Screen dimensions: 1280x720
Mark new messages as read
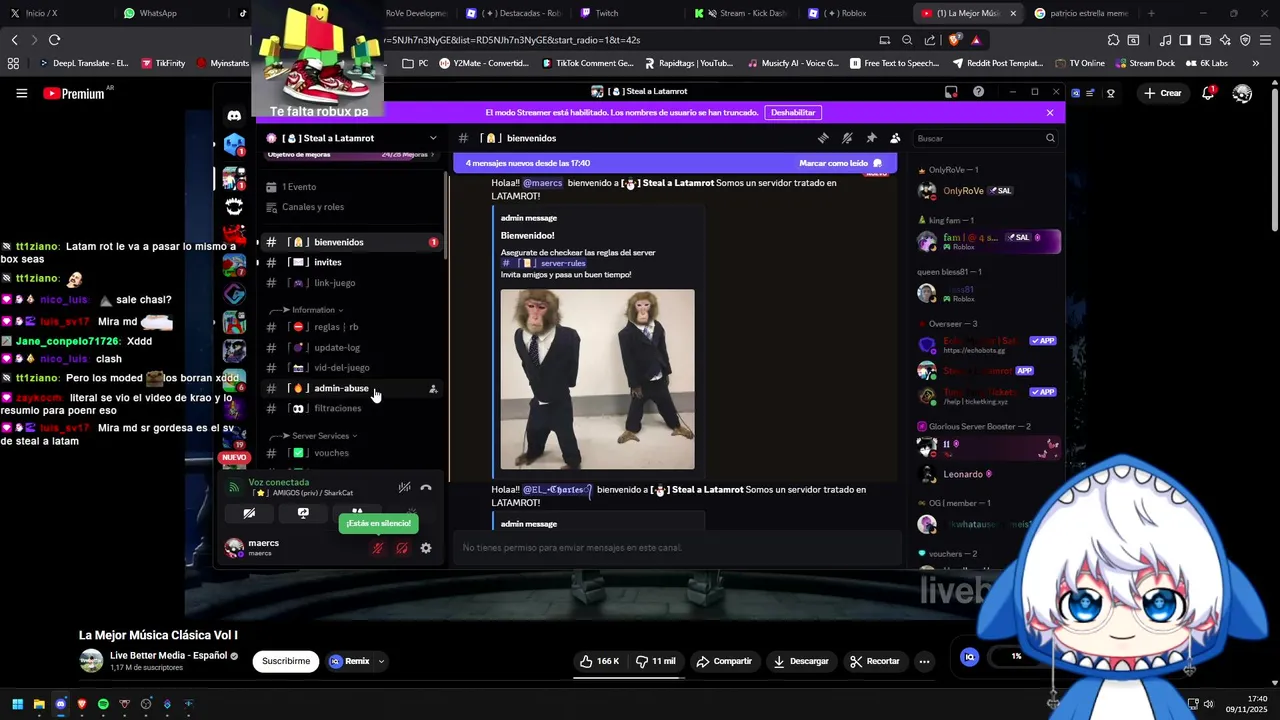pos(840,163)
